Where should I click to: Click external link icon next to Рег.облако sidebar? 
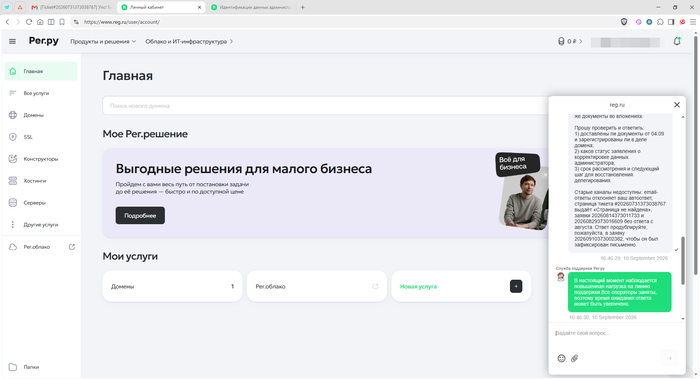[72, 247]
